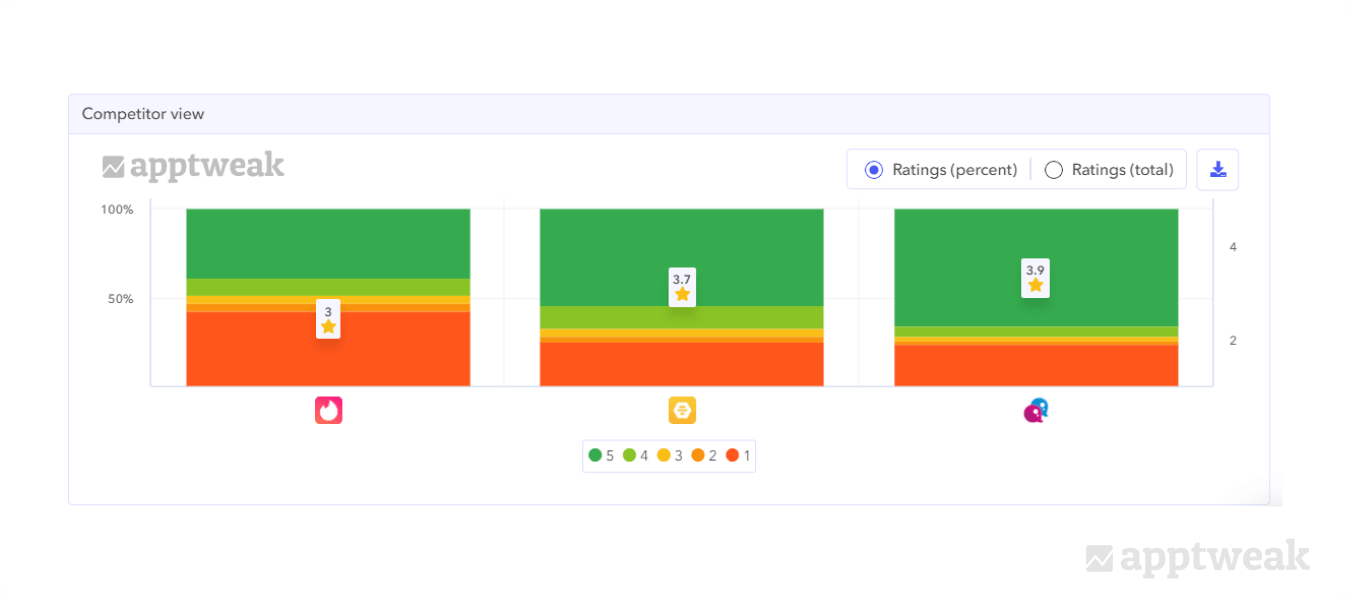
Task: Click the download chart icon
Action: [x=1217, y=169]
